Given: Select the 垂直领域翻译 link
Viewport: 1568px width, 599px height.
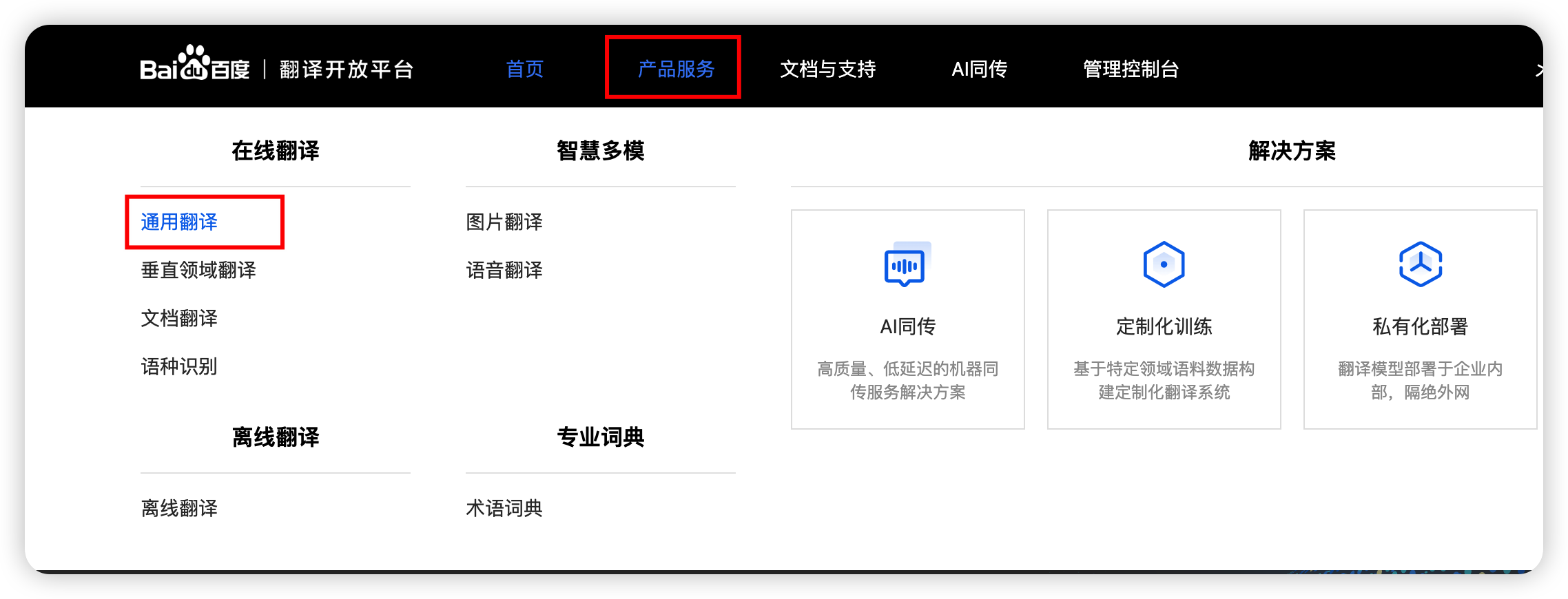Looking at the screenshot, I should (198, 270).
